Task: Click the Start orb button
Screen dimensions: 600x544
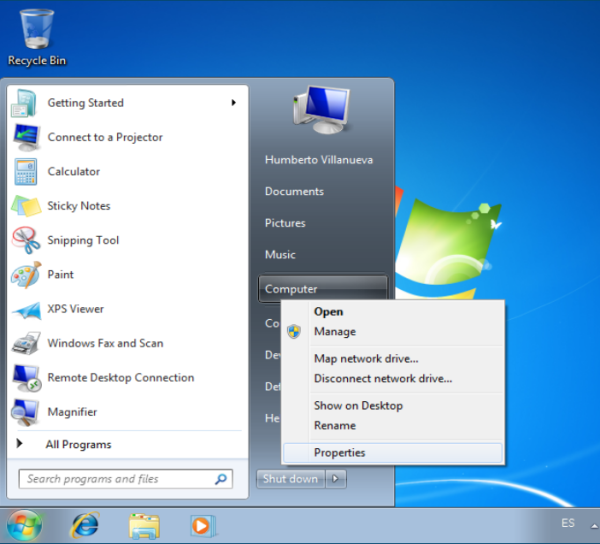Action: point(24,526)
